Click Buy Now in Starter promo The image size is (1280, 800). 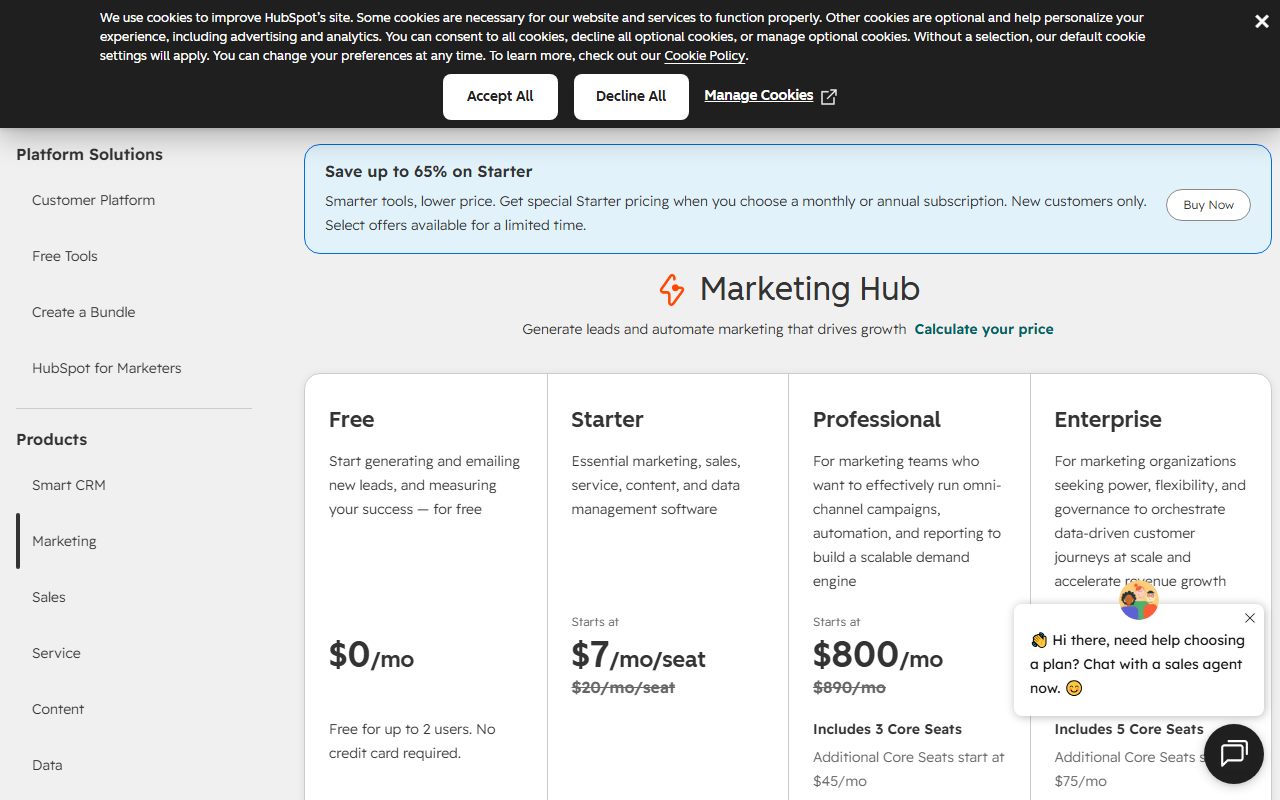pyautogui.click(x=1208, y=205)
